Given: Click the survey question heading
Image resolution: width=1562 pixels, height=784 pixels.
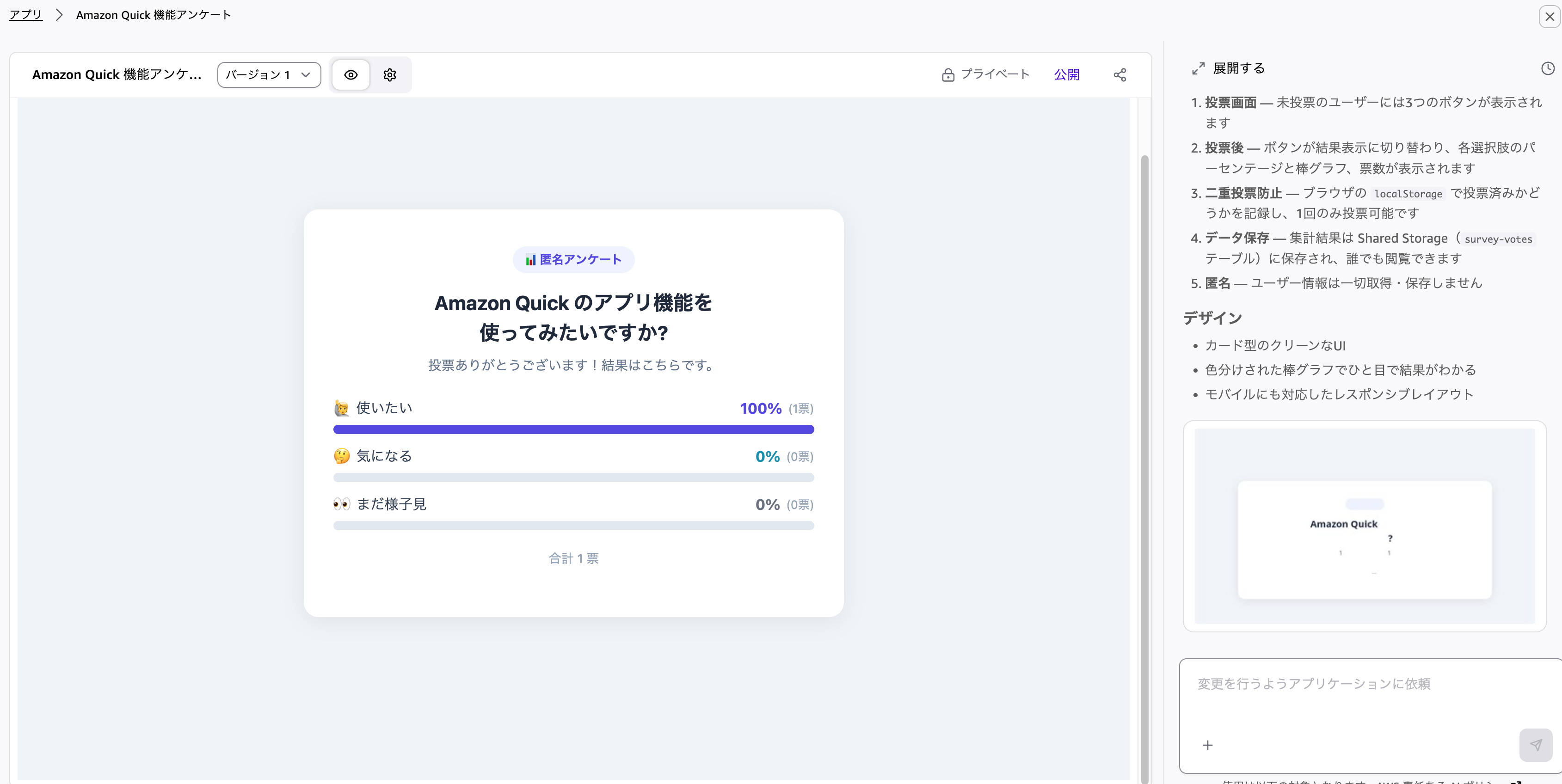Looking at the screenshot, I should (x=574, y=318).
